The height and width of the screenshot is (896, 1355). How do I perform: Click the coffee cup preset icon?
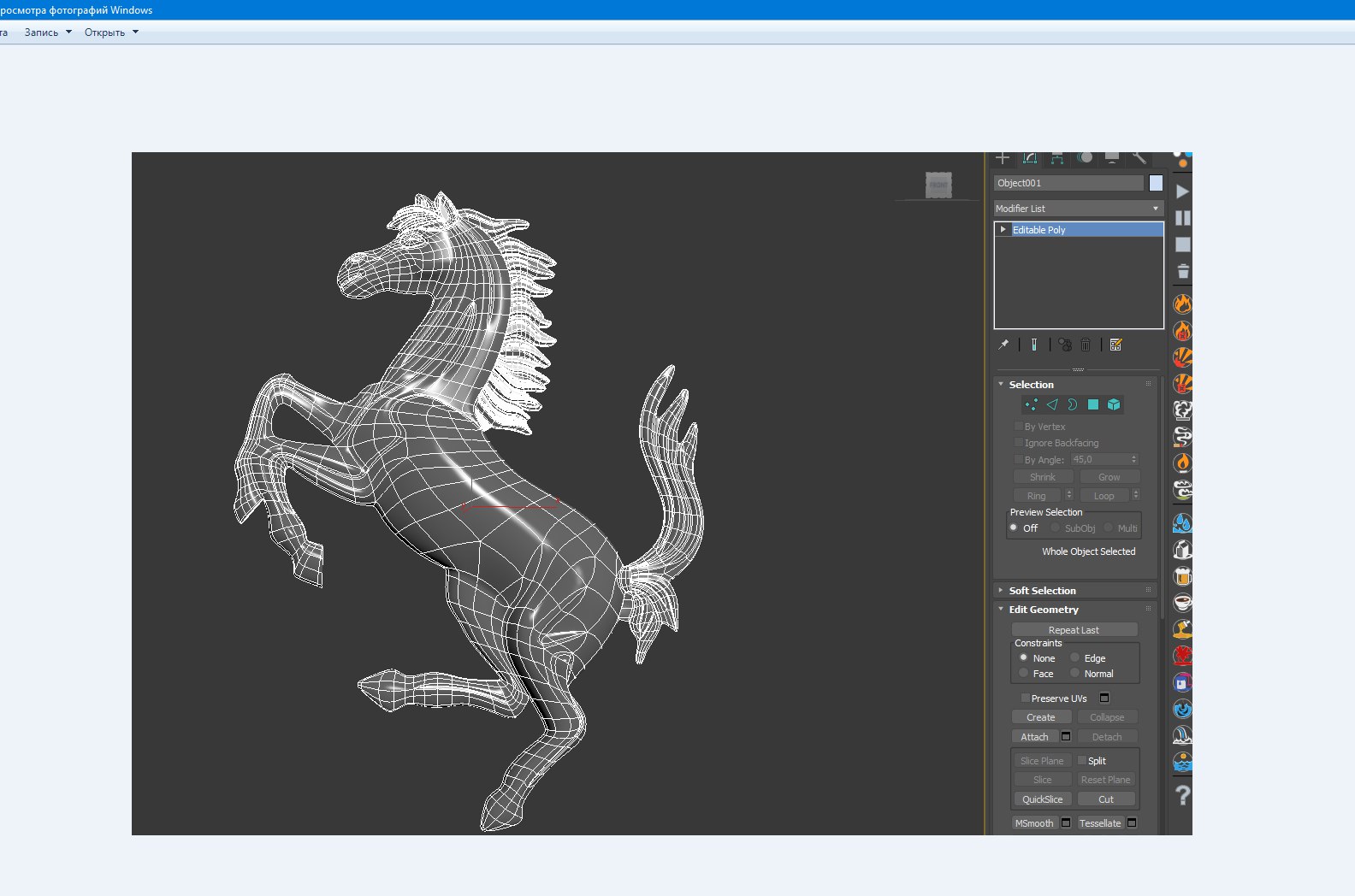(1182, 602)
